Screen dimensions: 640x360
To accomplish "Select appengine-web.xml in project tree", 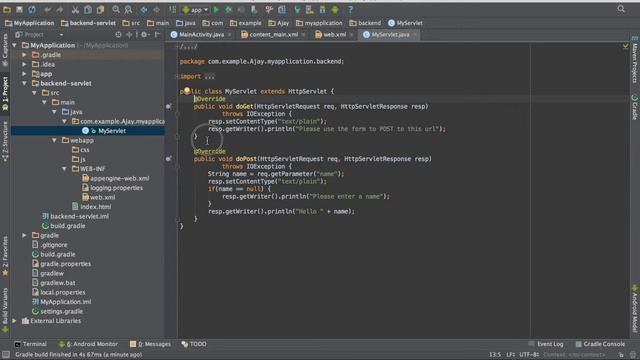I will pyautogui.click(x=116, y=178).
